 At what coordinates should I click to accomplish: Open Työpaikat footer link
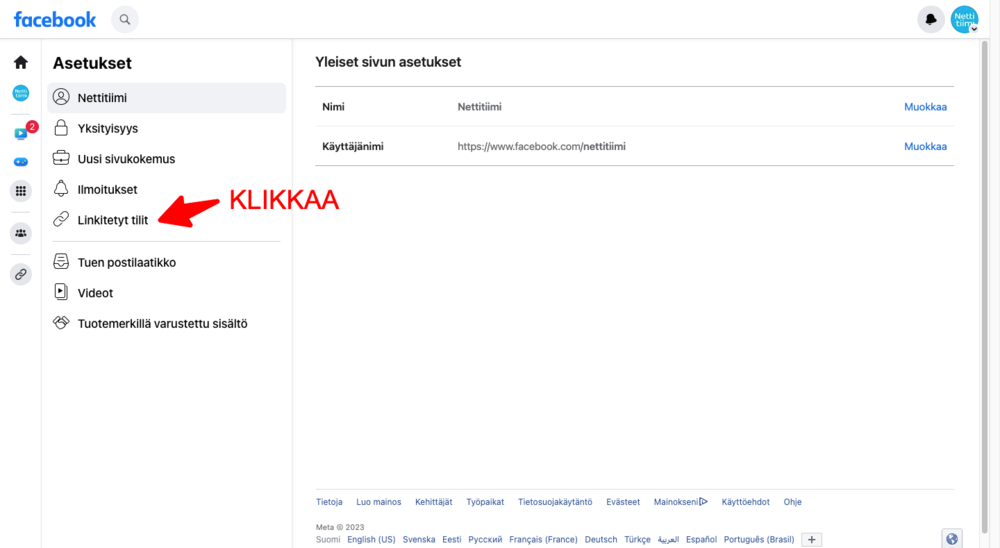click(x=485, y=502)
